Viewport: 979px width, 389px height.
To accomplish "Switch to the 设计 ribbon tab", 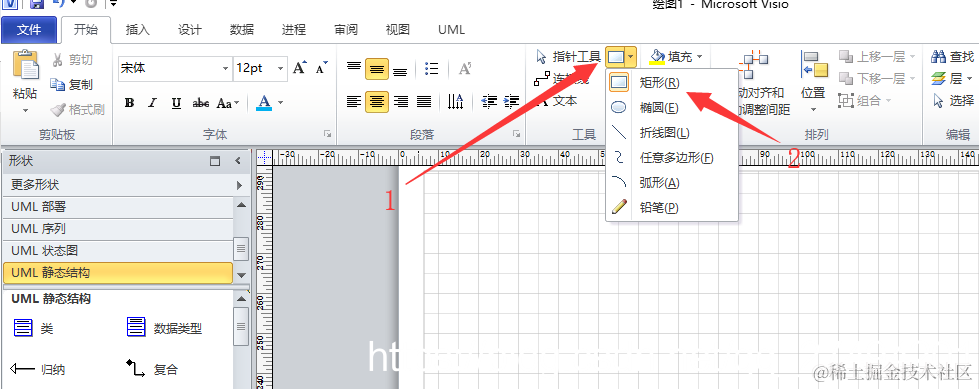I will tap(189, 29).
